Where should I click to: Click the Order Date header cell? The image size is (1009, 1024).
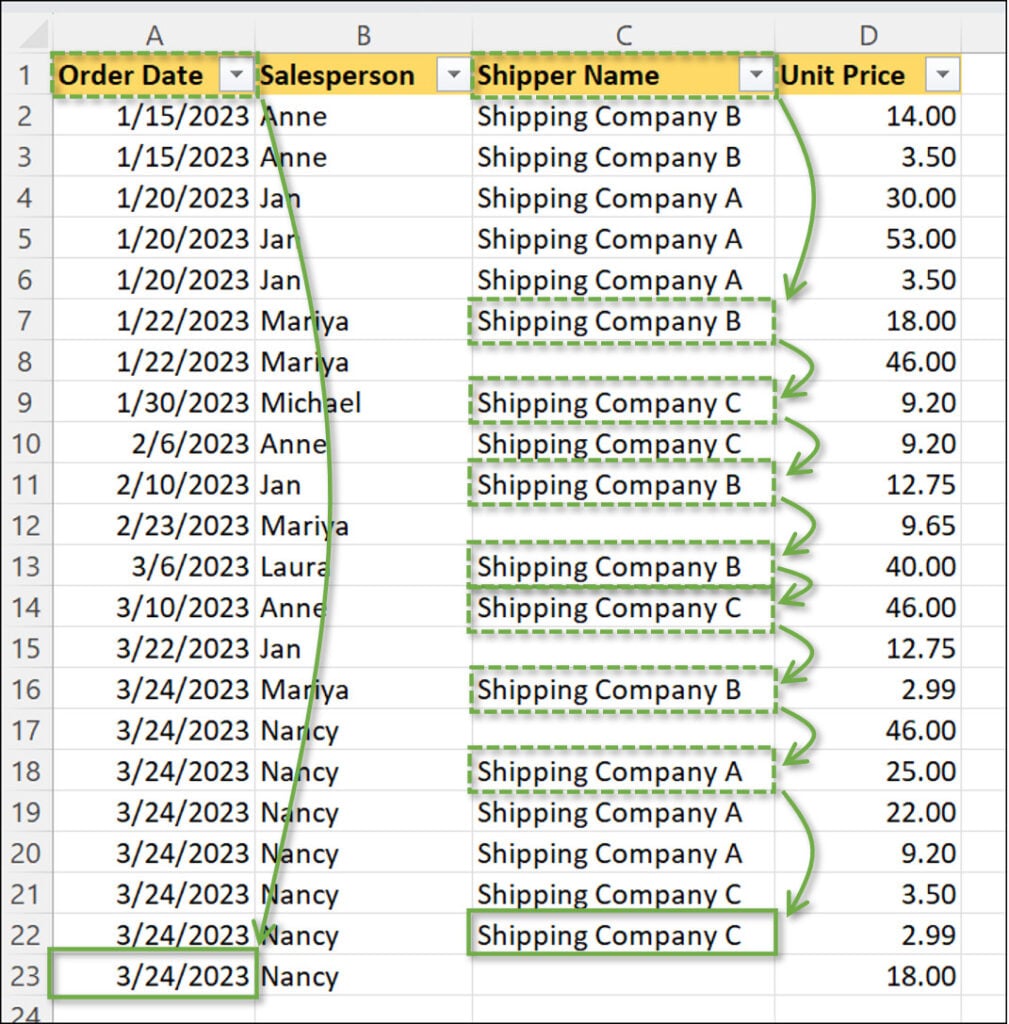pyautogui.click(x=135, y=76)
